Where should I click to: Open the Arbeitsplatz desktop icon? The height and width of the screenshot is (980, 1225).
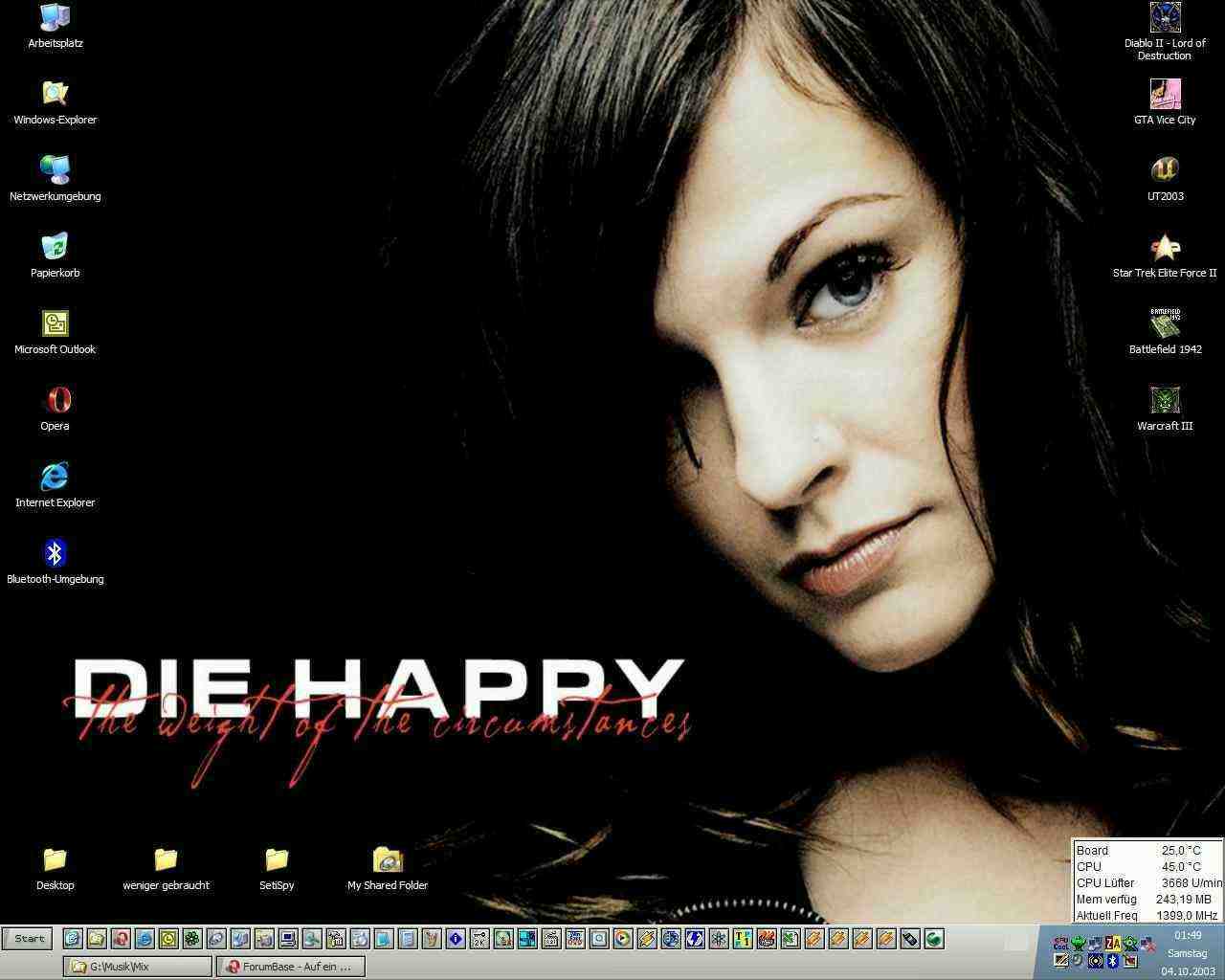point(55,26)
